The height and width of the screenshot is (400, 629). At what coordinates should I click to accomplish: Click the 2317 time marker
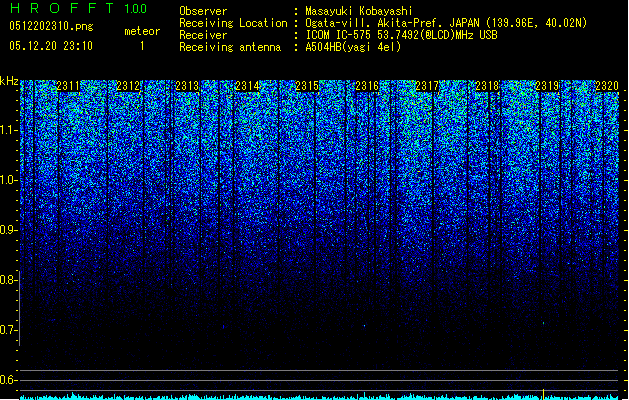427,86
